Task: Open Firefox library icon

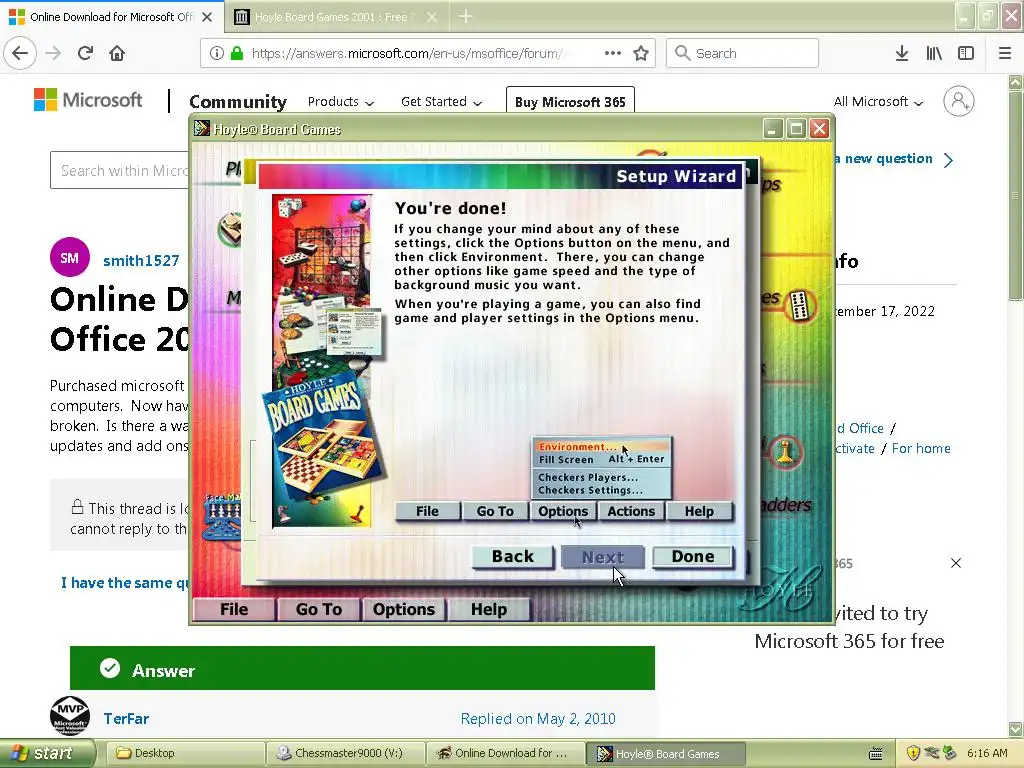Action: click(934, 53)
